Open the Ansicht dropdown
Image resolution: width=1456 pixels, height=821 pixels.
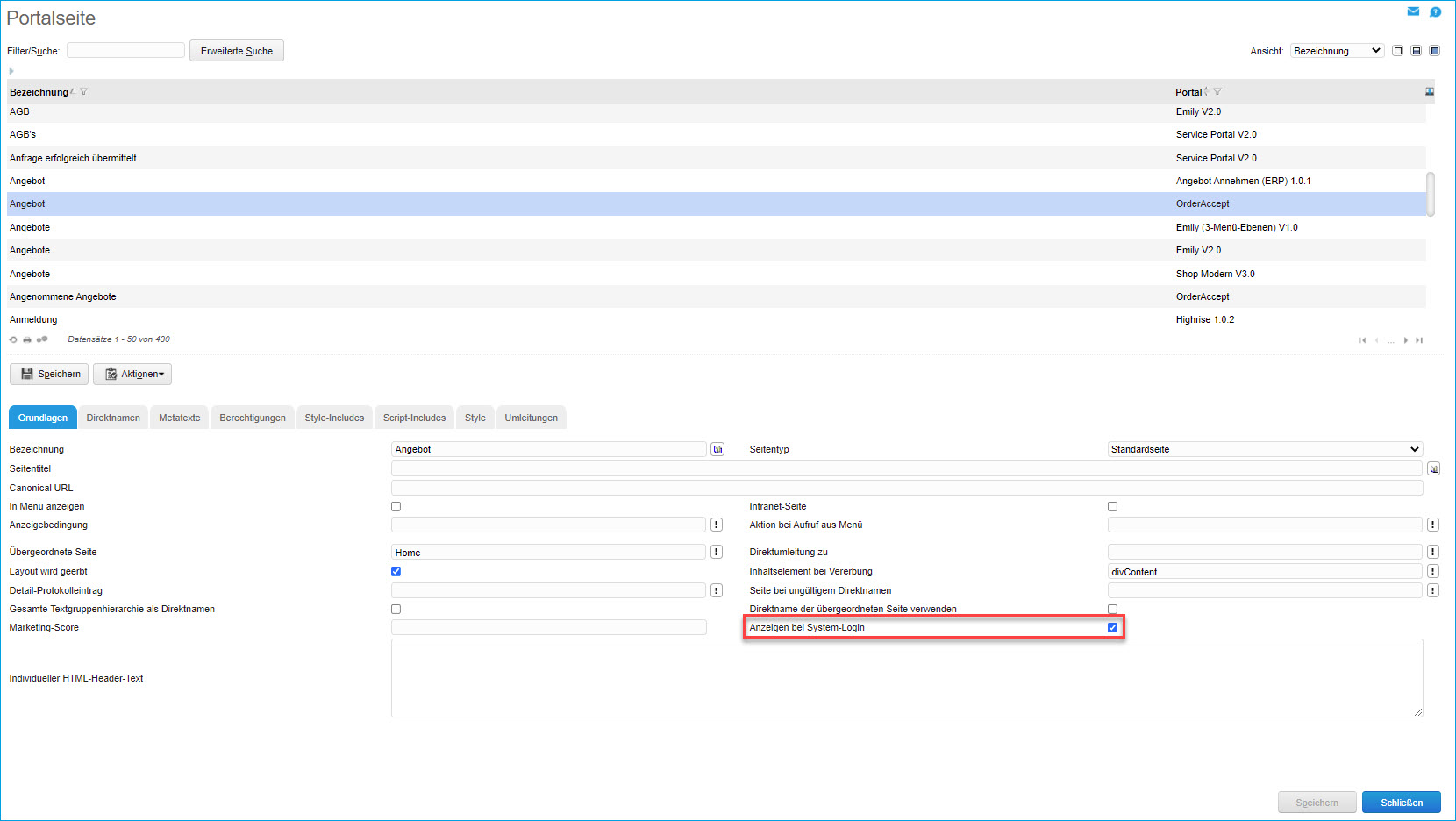point(1337,51)
